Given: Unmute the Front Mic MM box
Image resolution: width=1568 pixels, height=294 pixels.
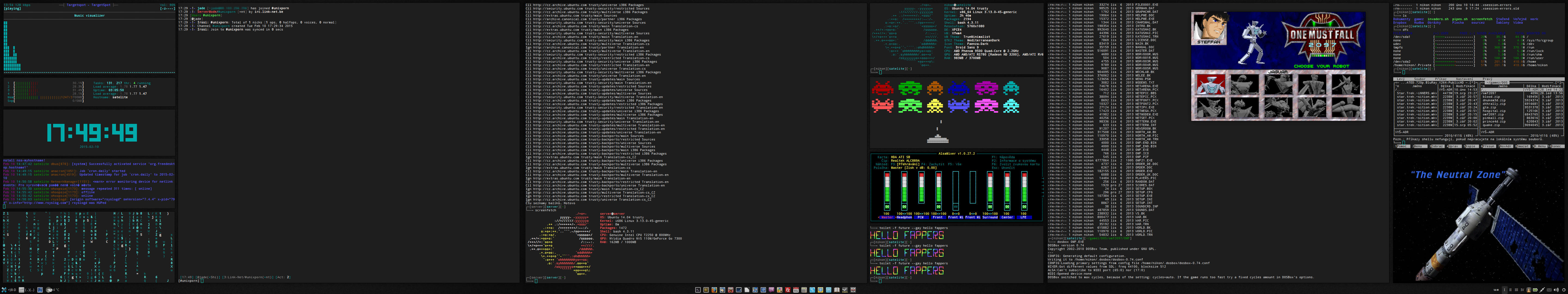Looking at the screenshot, I should click(x=956, y=207).
